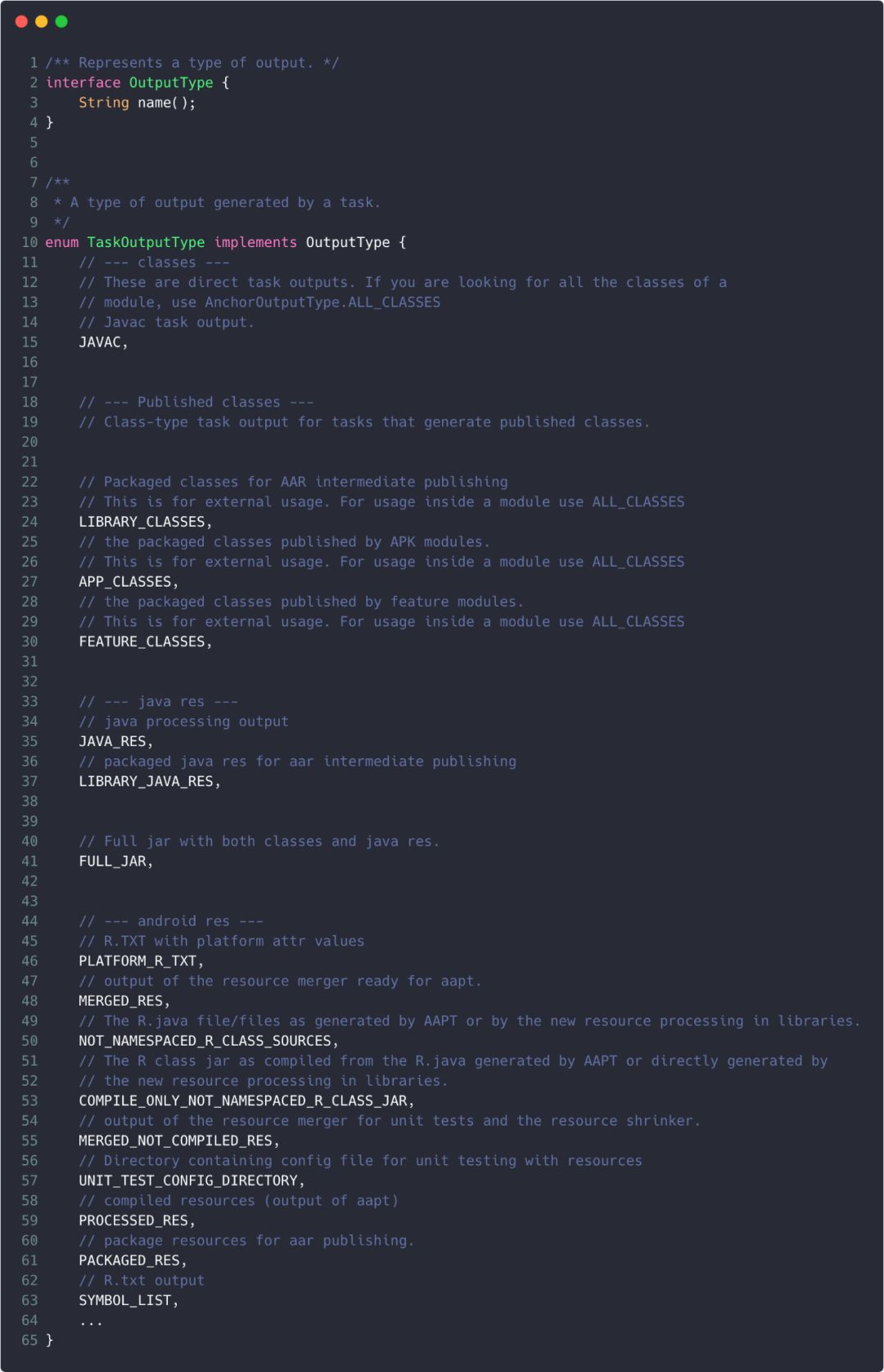Click the 'interface' keyword

click(83, 83)
